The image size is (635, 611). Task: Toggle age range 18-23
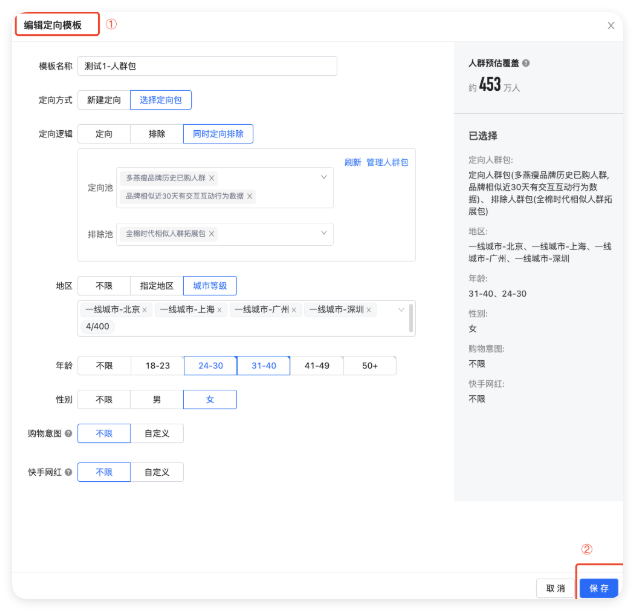(x=158, y=366)
